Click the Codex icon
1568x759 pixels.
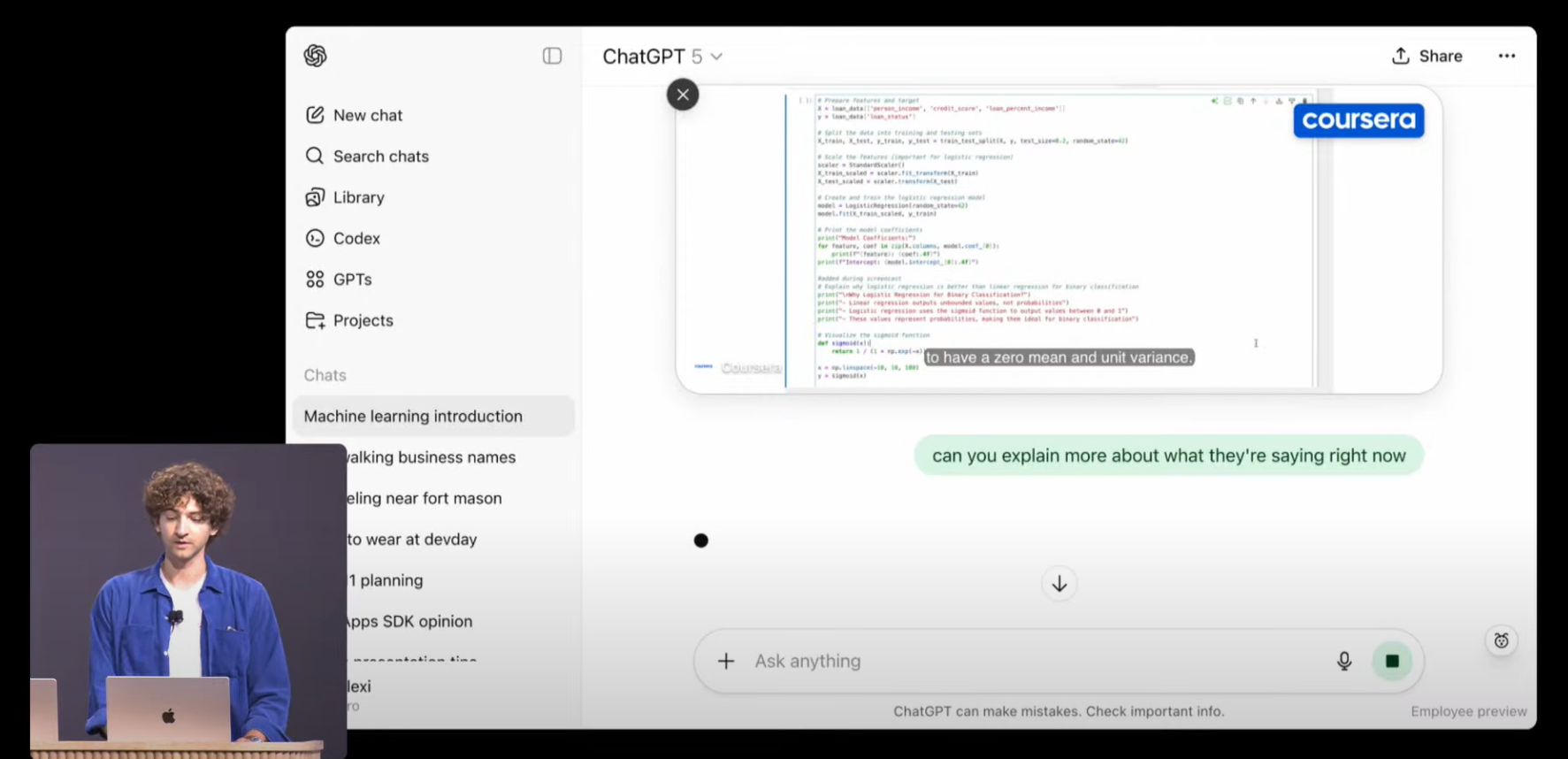pyautogui.click(x=315, y=238)
